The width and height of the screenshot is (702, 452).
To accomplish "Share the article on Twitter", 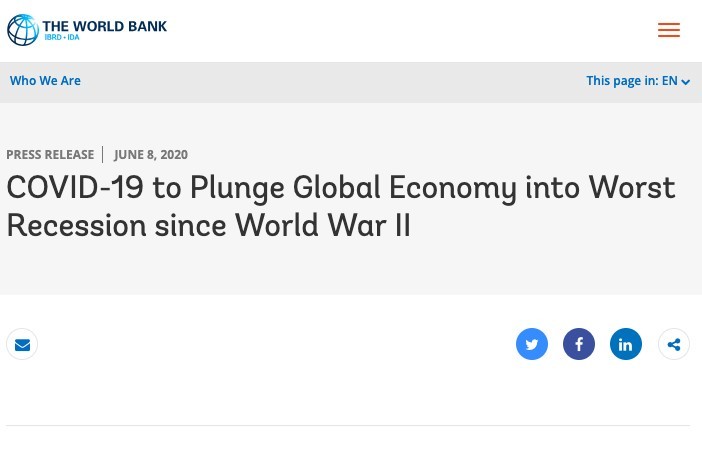I will 532,344.
